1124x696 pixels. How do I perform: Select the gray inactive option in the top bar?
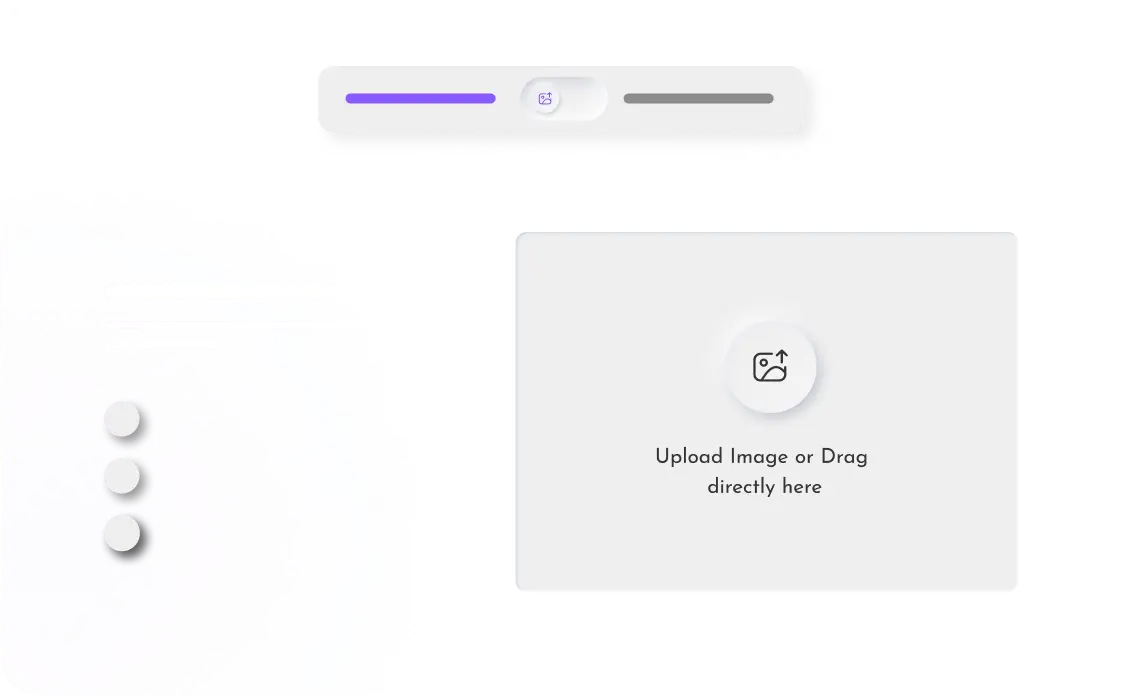pyautogui.click(x=698, y=99)
